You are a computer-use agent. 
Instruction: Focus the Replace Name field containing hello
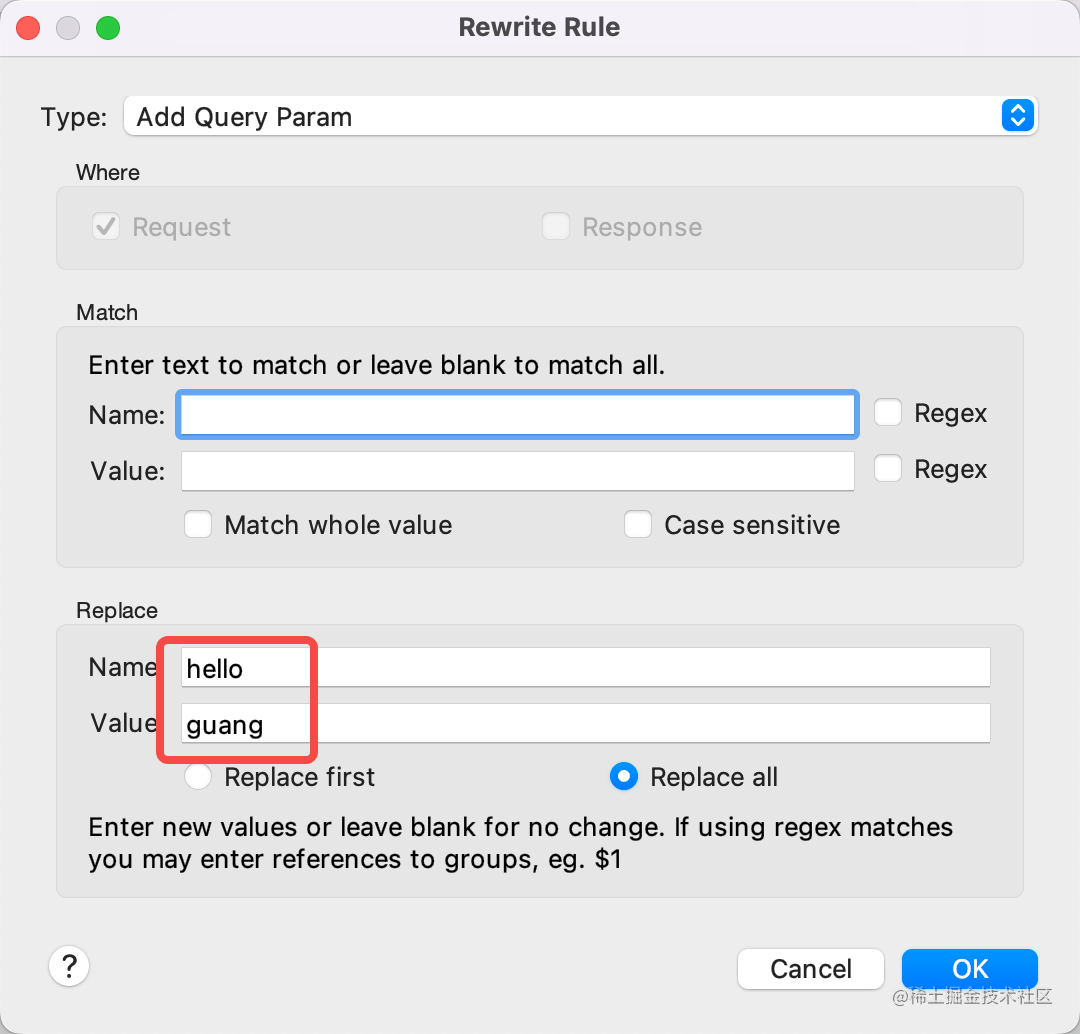pyautogui.click(x=585, y=667)
